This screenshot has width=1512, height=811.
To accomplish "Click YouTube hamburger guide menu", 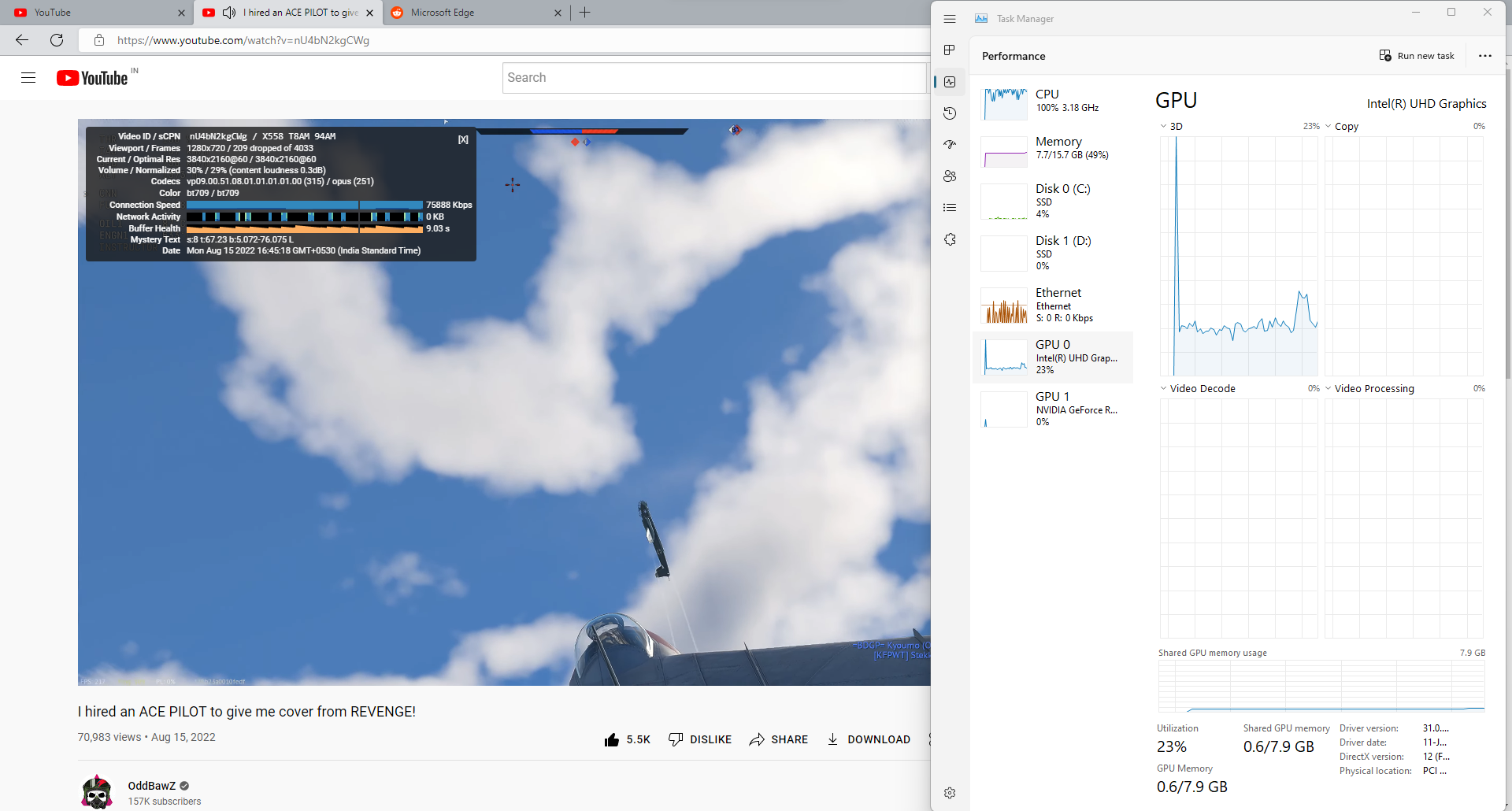I will click(x=28, y=77).
